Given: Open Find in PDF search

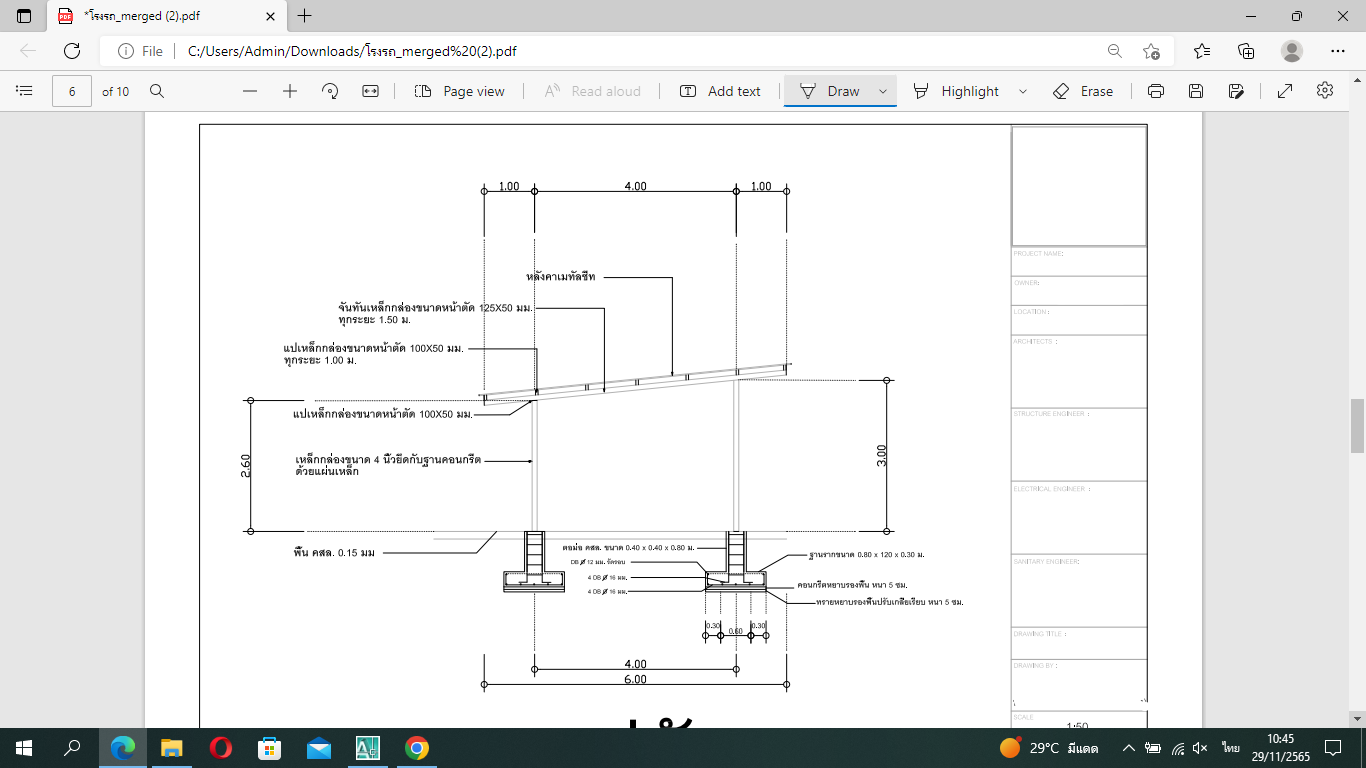Looking at the screenshot, I should [x=157, y=91].
